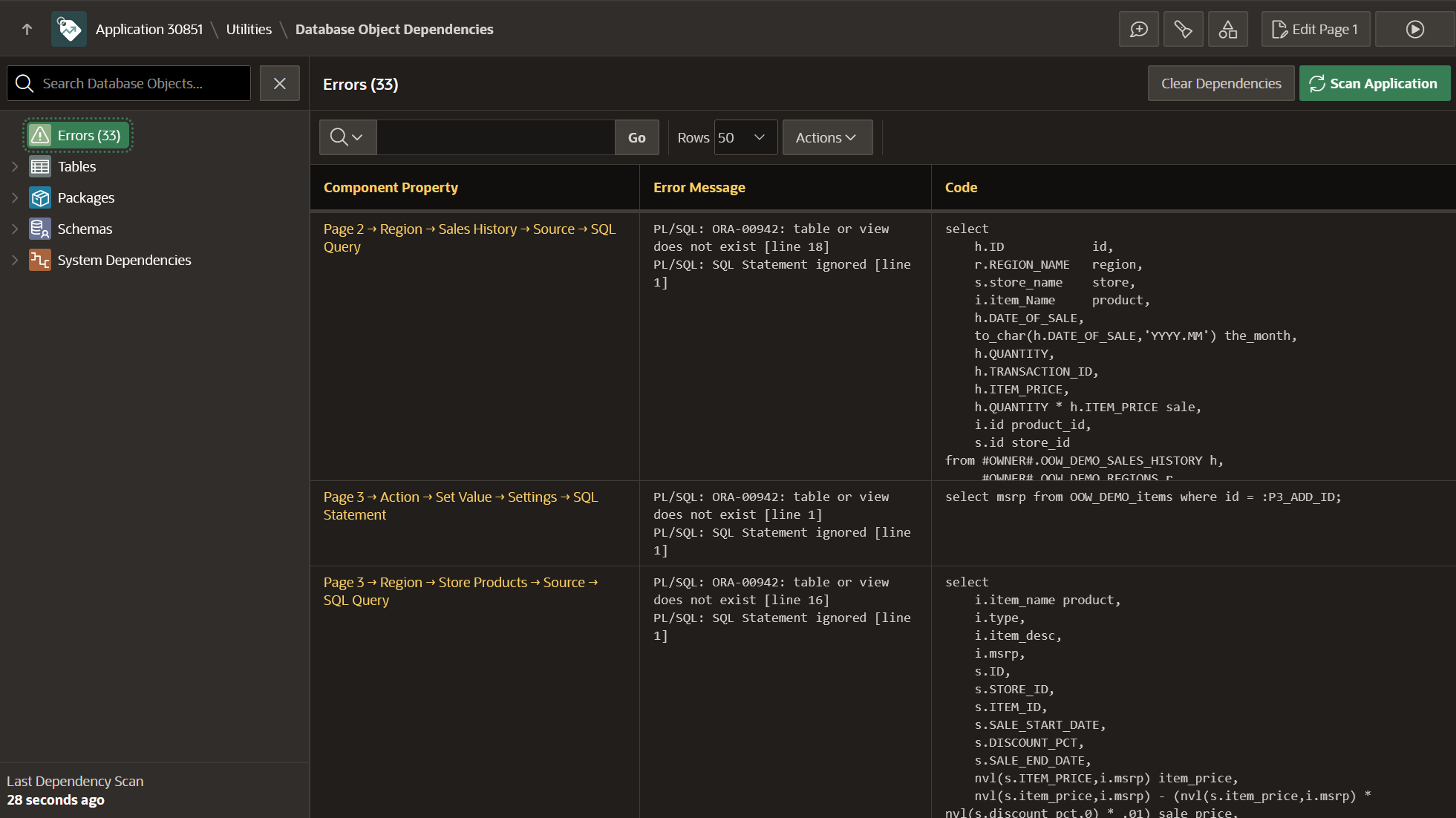1456x818 pixels.
Task: Click the up arrow navigation icon
Action: click(x=27, y=29)
